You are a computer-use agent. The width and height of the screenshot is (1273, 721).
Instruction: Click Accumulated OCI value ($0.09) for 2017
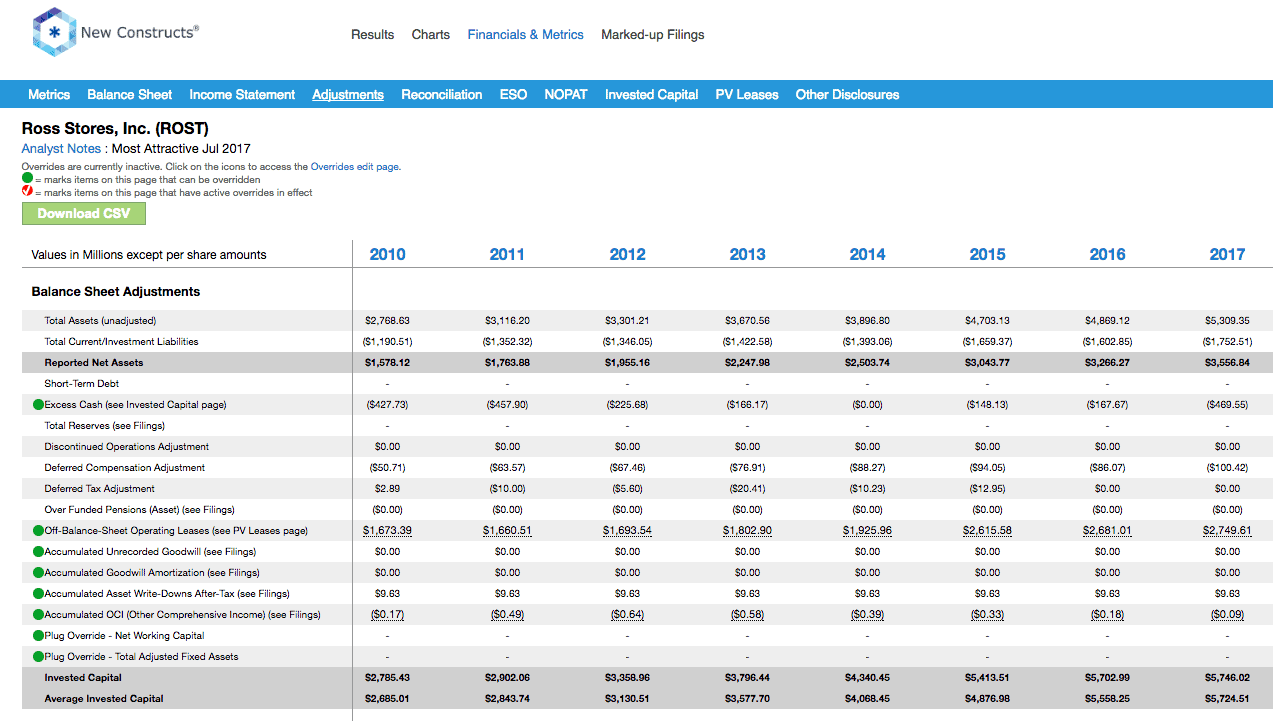click(1227, 615)
